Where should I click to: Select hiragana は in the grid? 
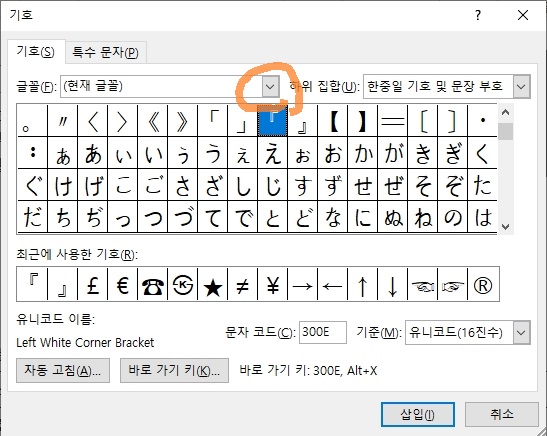482,217
